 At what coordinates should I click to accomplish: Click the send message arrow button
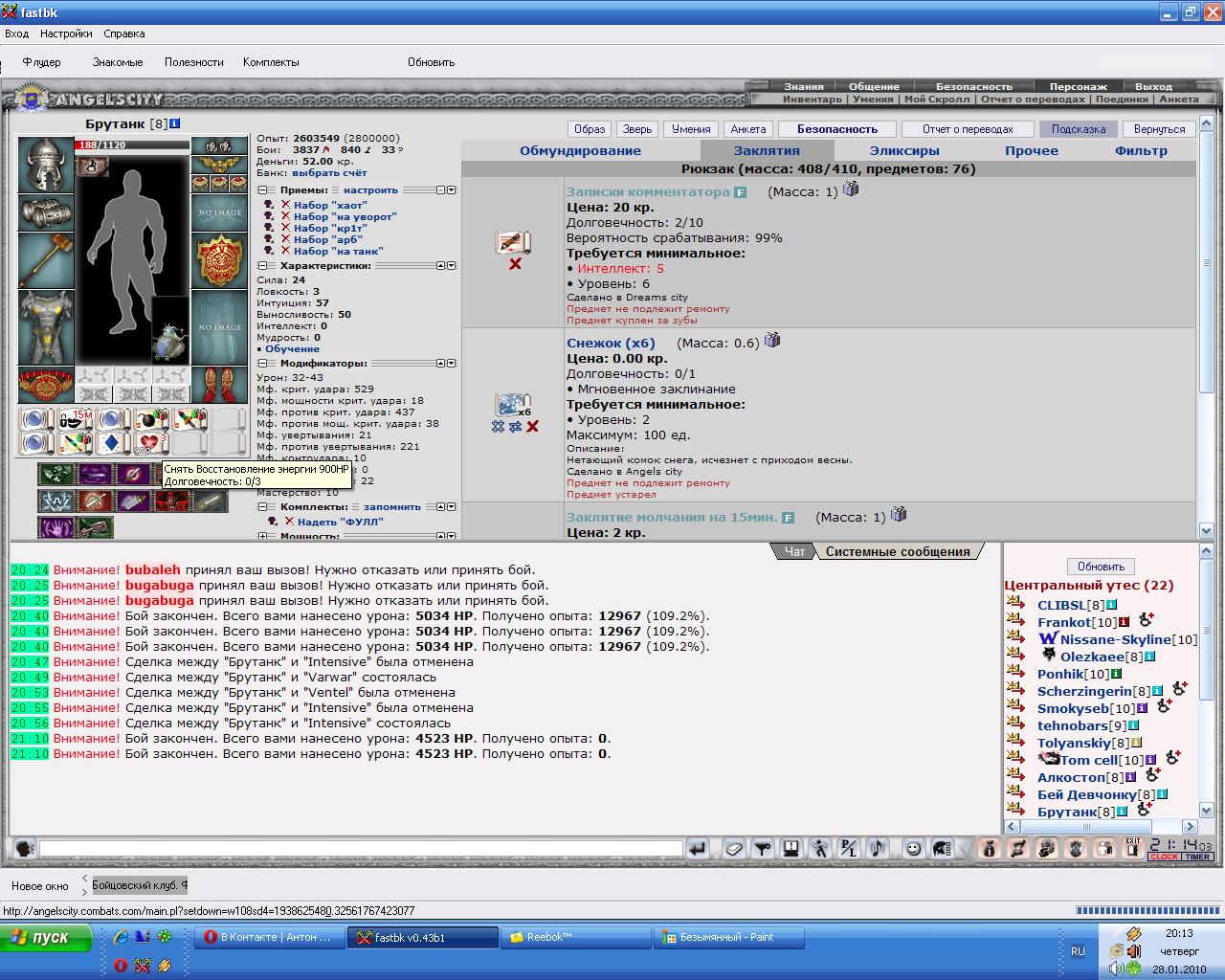click(x=697, y=848)
